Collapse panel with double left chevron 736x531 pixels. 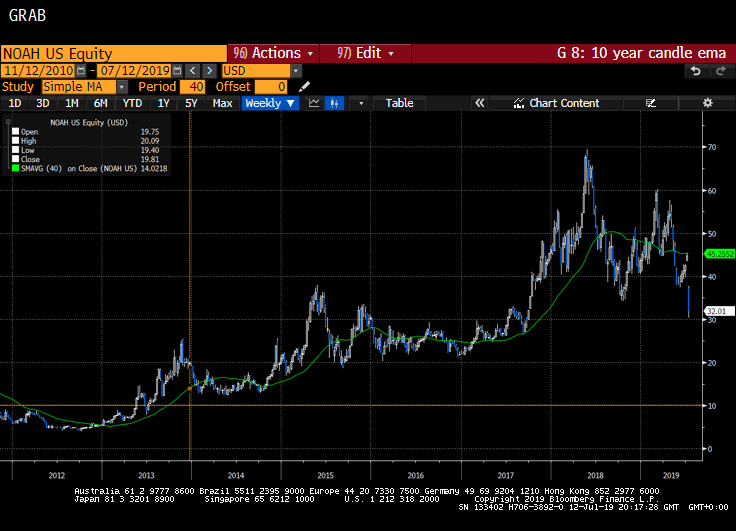click(x=480, y=103)
